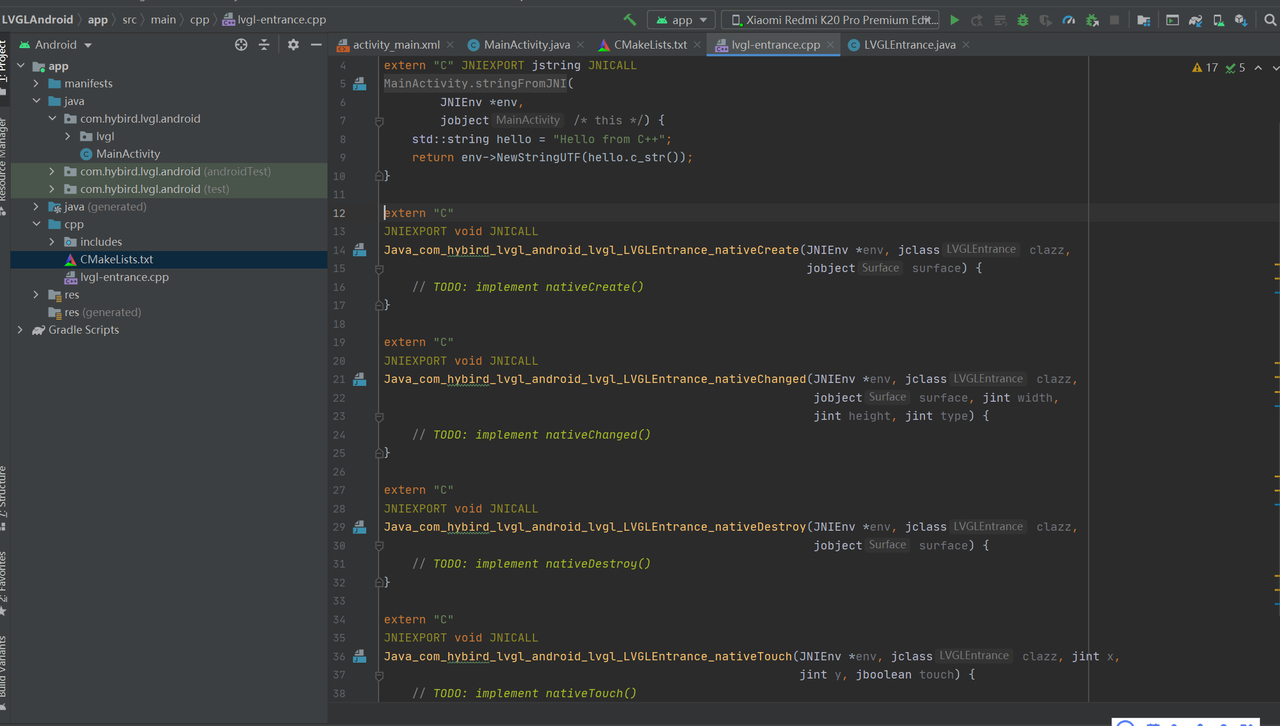
Task: Click the Collapse All icon in Project panel
Action: coord(264,45)
